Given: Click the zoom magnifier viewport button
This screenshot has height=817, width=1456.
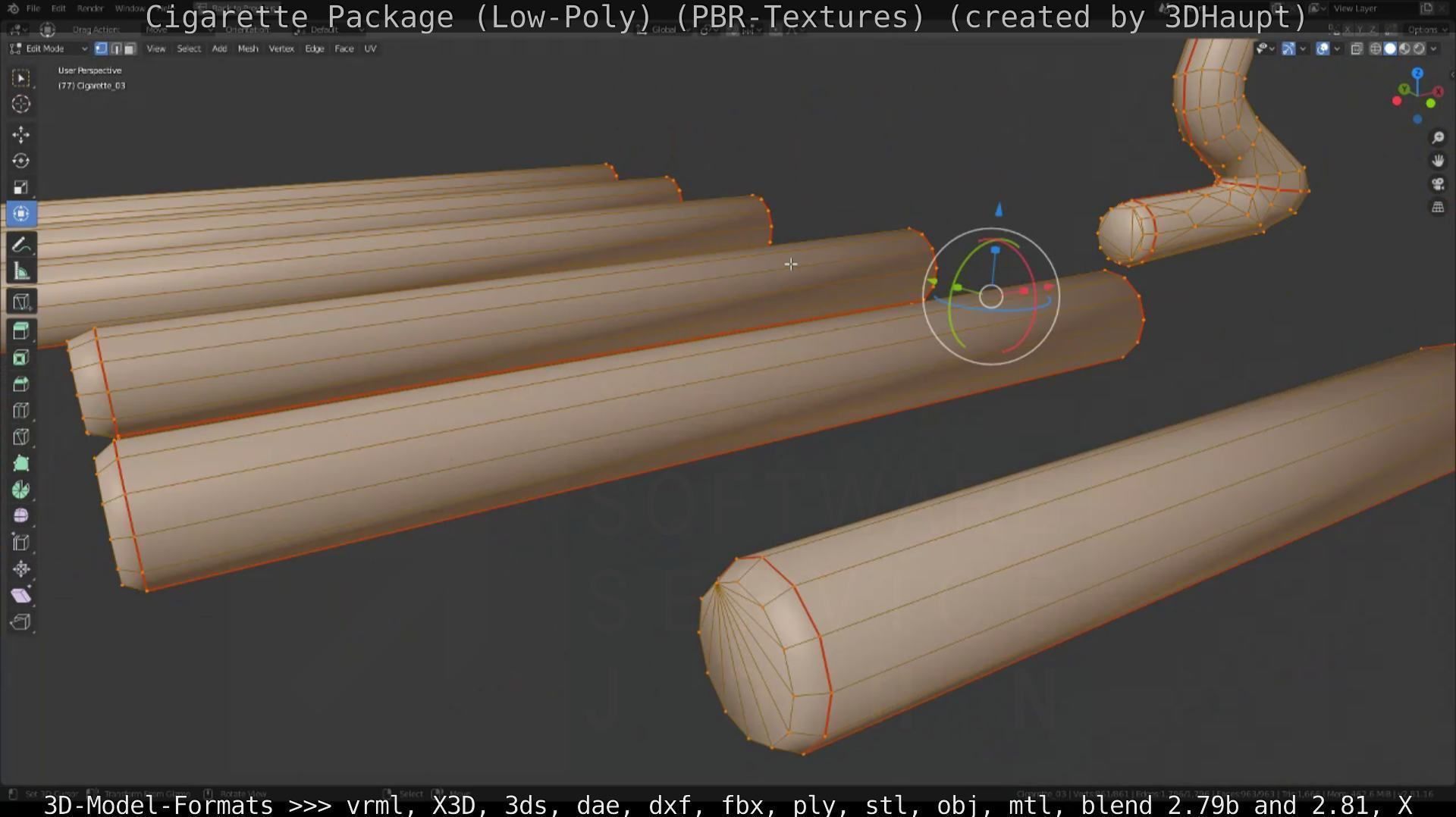Looking at the screenshot, I should pos(1438,137).
